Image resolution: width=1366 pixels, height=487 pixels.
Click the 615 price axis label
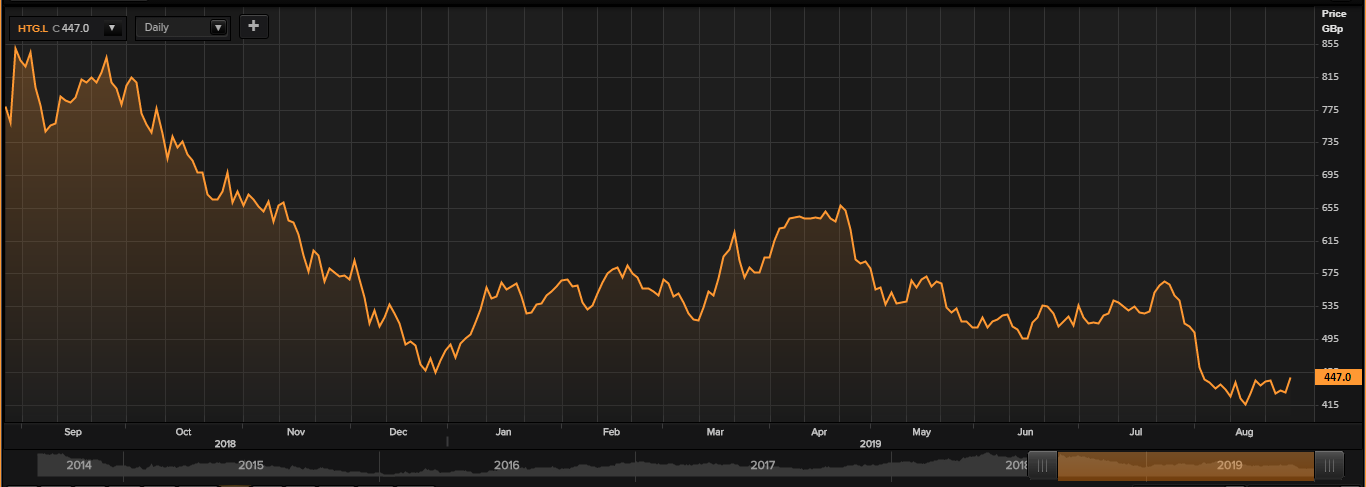pyautogui.click(x=1330, y=241)
